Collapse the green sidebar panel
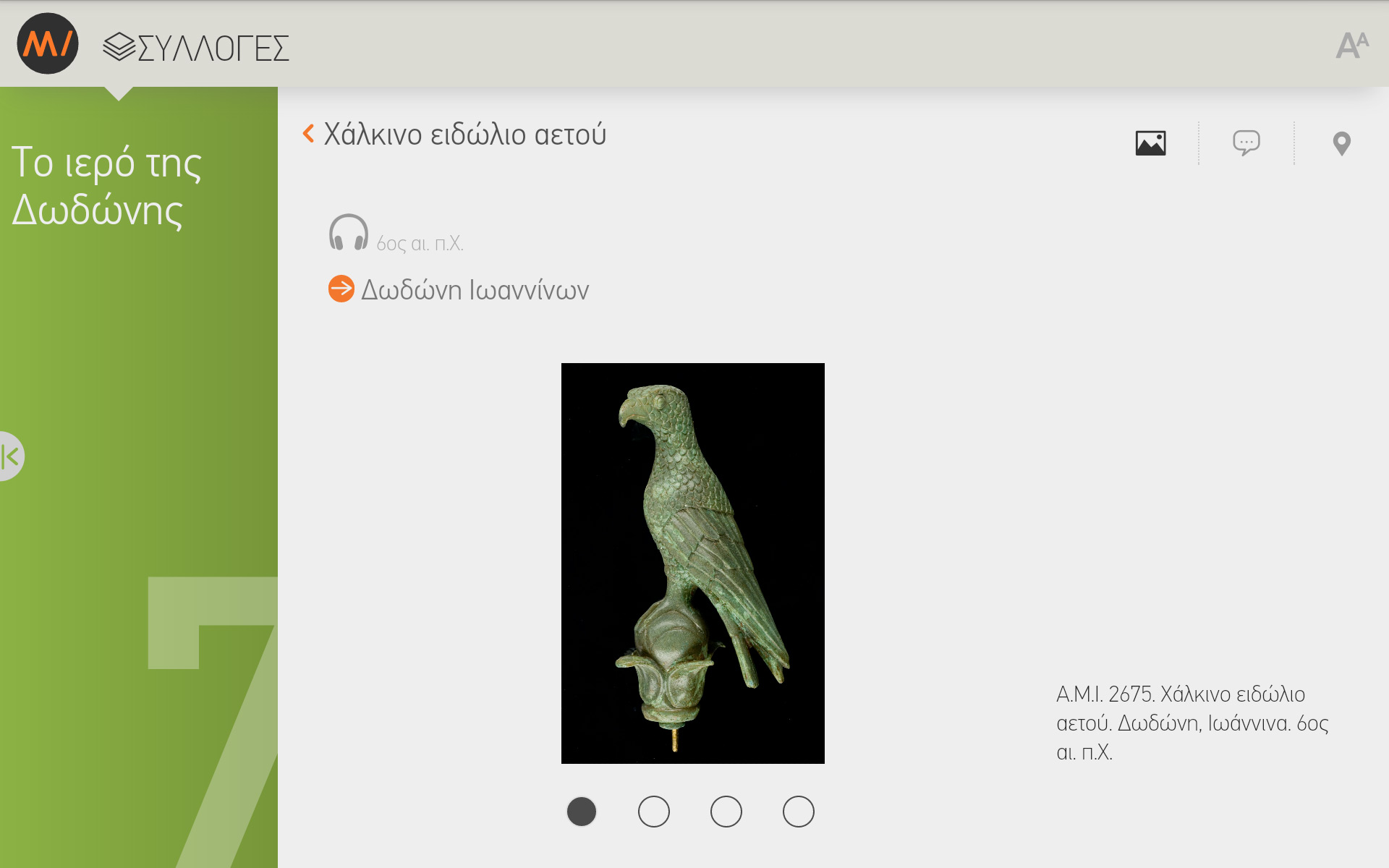Image resolution: width=1389 pixels, height=868 pixels. click(x=11, y=456)
